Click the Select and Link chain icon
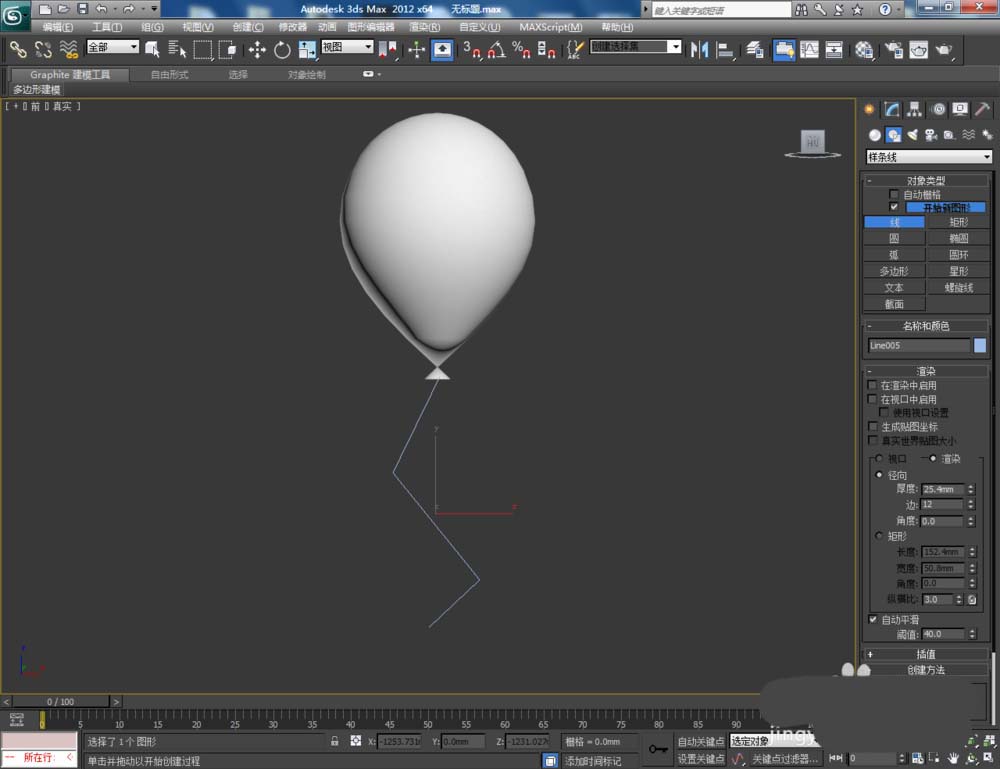The image size is (1000, 769). tap(17, 49)
